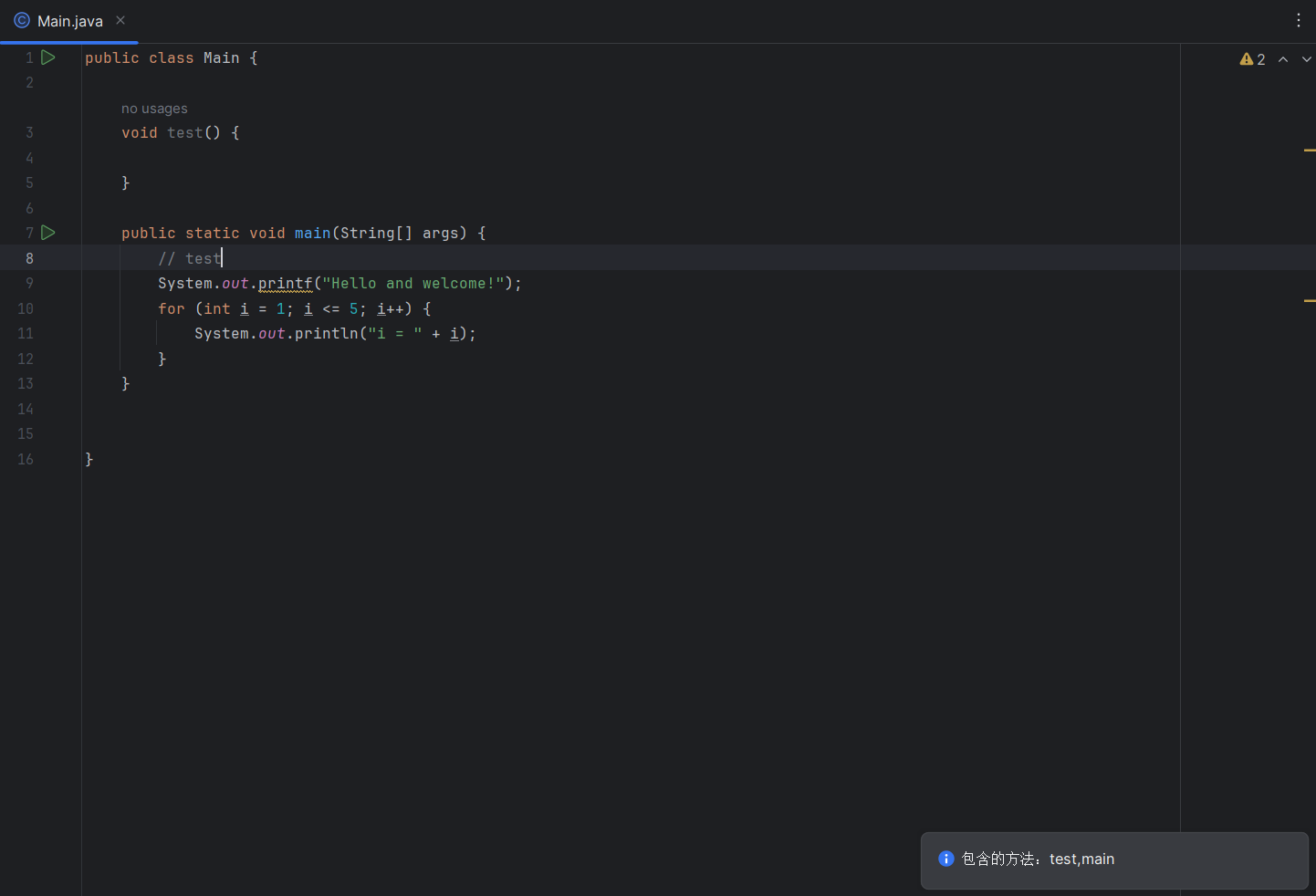The image size is (1316, 896).
Task: Go to previous highlighted problem arrow
Action: (x=1283, y=59)
